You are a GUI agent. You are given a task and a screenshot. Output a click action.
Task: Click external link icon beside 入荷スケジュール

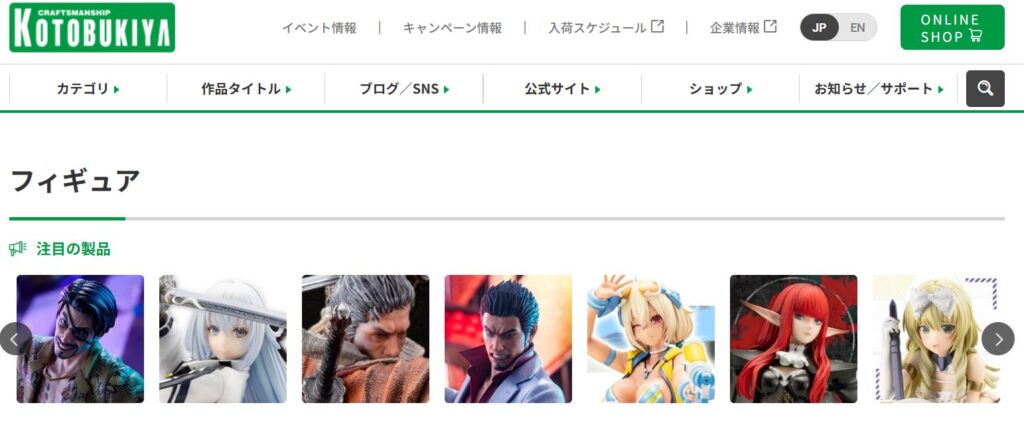[x=658, y=27]
